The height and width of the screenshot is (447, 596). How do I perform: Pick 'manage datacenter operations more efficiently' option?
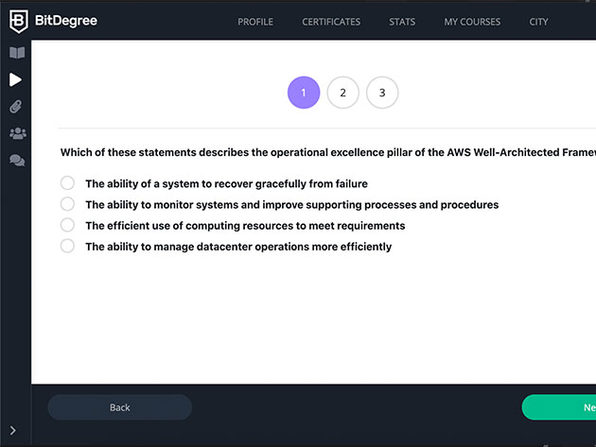[67, 246]
